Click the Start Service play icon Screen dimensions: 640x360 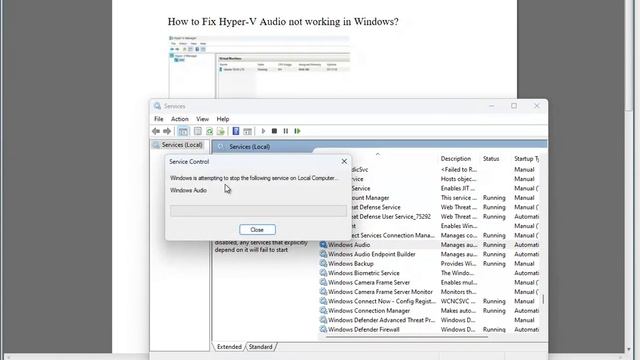(263, 131)
